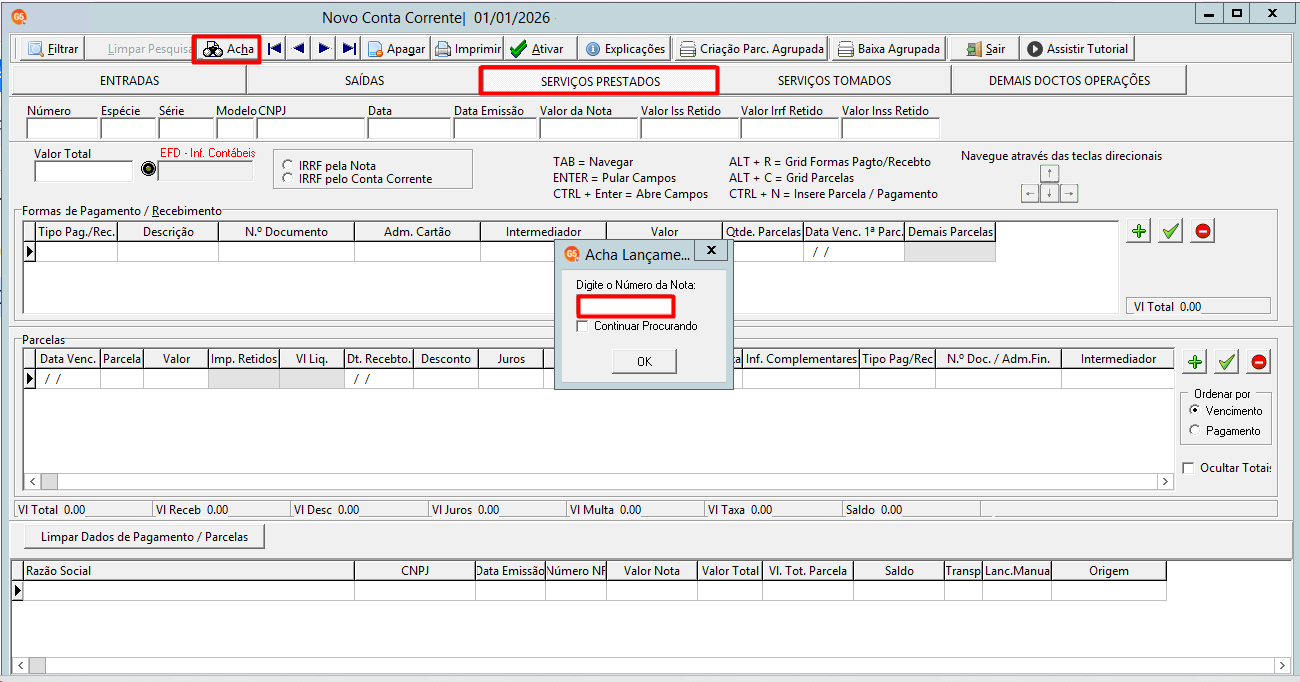Viewport: 1300px width, 682px height.
Task: Confirm parcelas with the green check icon
Action: click(1227, 362)
